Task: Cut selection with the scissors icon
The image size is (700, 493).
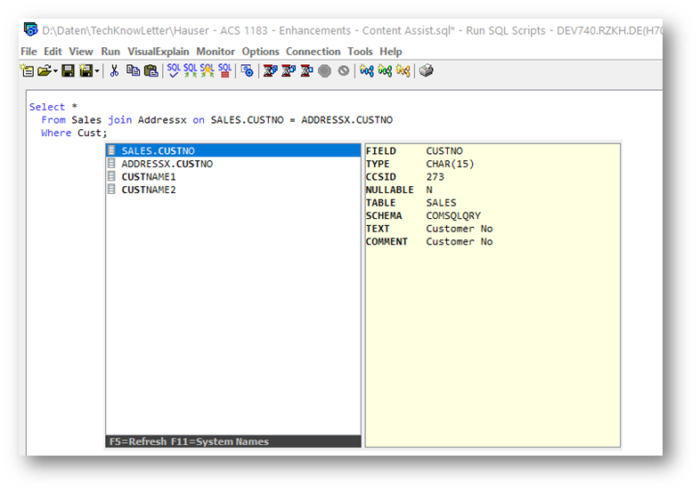Action: (x=114, y=71)
